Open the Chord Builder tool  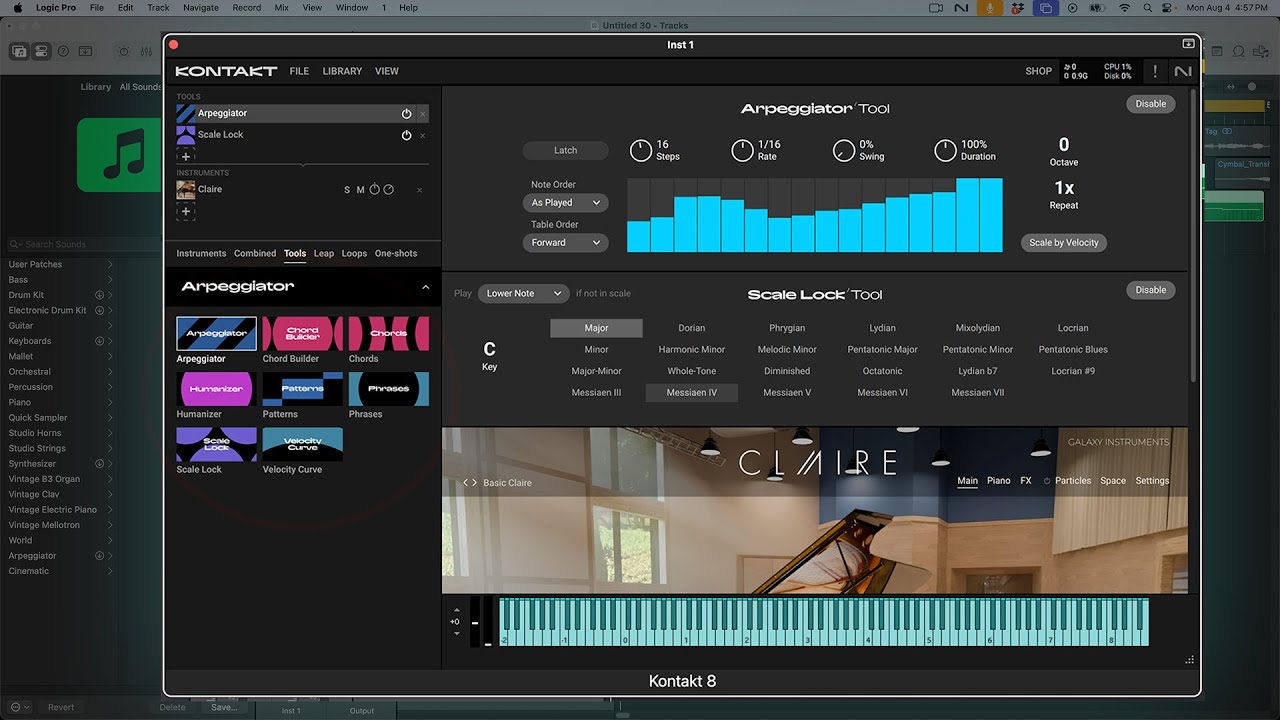[302, 334]
